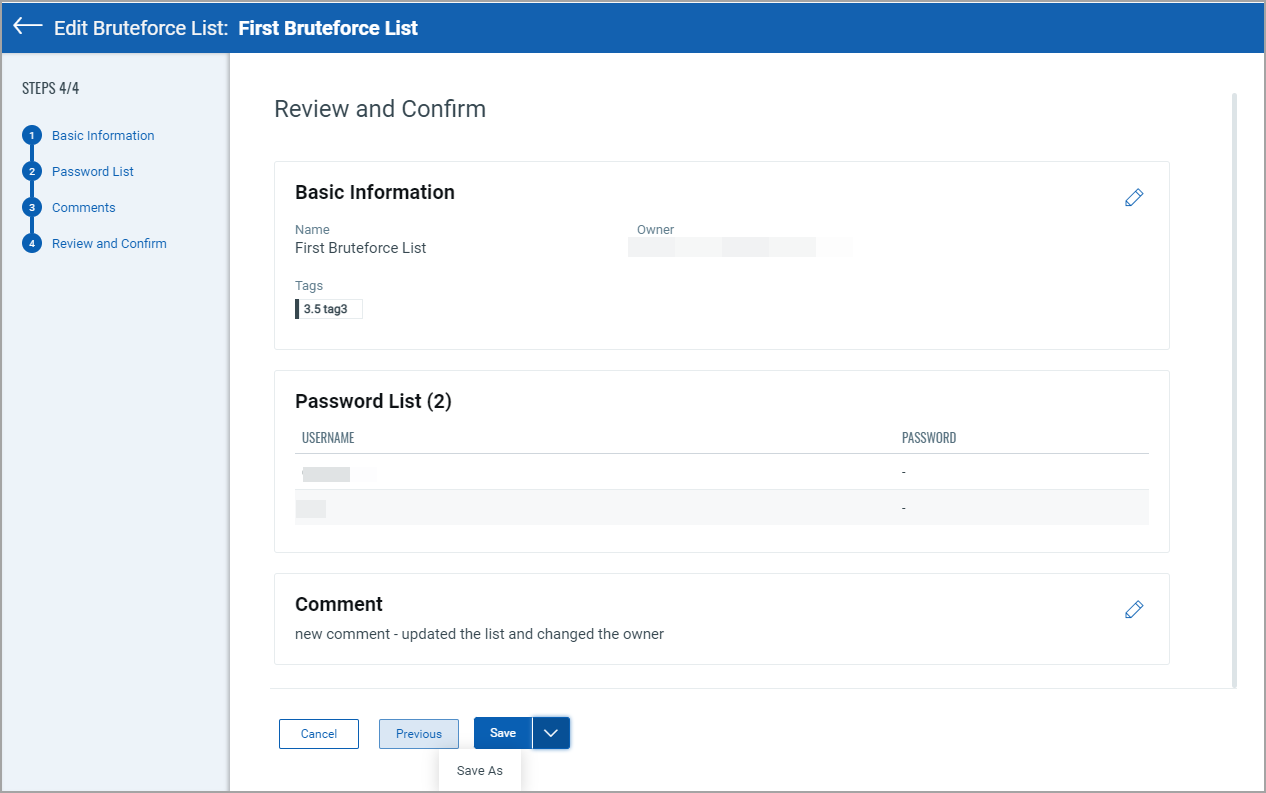Open the Password List step

pos(93,172)
